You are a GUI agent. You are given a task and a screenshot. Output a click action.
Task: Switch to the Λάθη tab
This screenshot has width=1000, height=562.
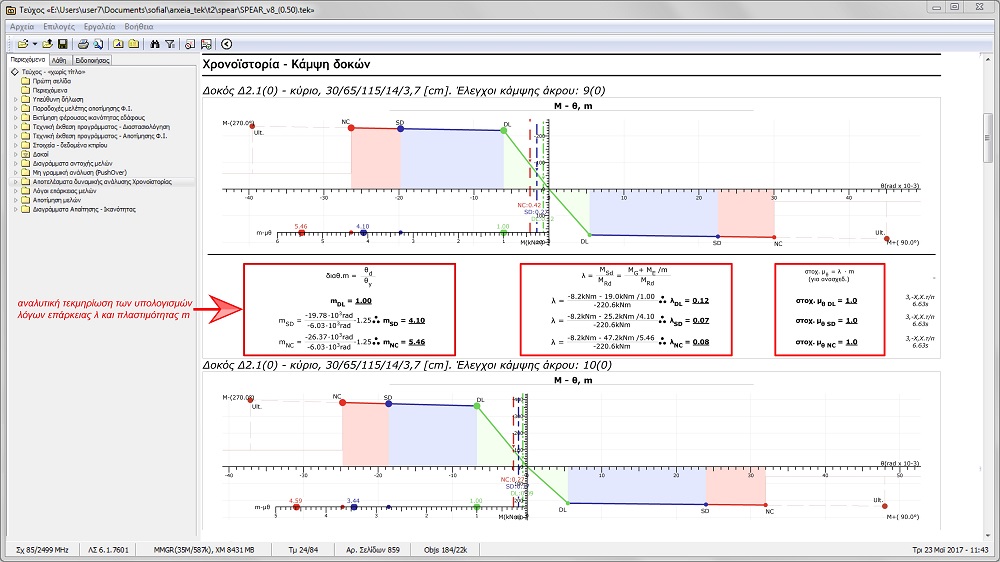coord(60,60)
